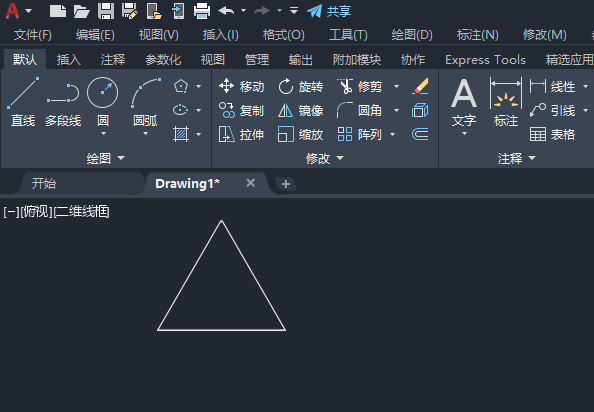Click the save icon in the quick access toolbar
The width and height of the screenshot is (594, 412).
[x=106, y=11]
